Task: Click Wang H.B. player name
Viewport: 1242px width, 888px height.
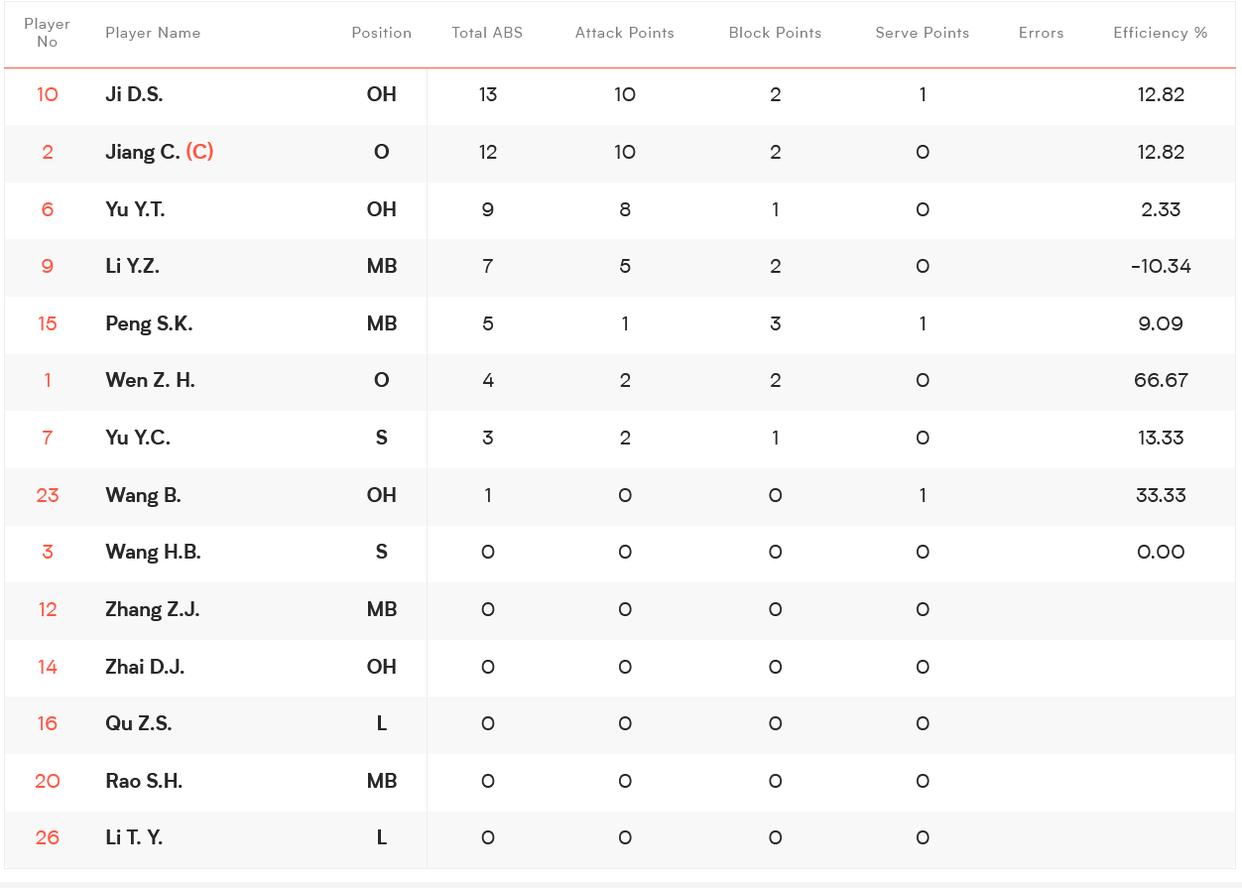Action: [153, 552]
